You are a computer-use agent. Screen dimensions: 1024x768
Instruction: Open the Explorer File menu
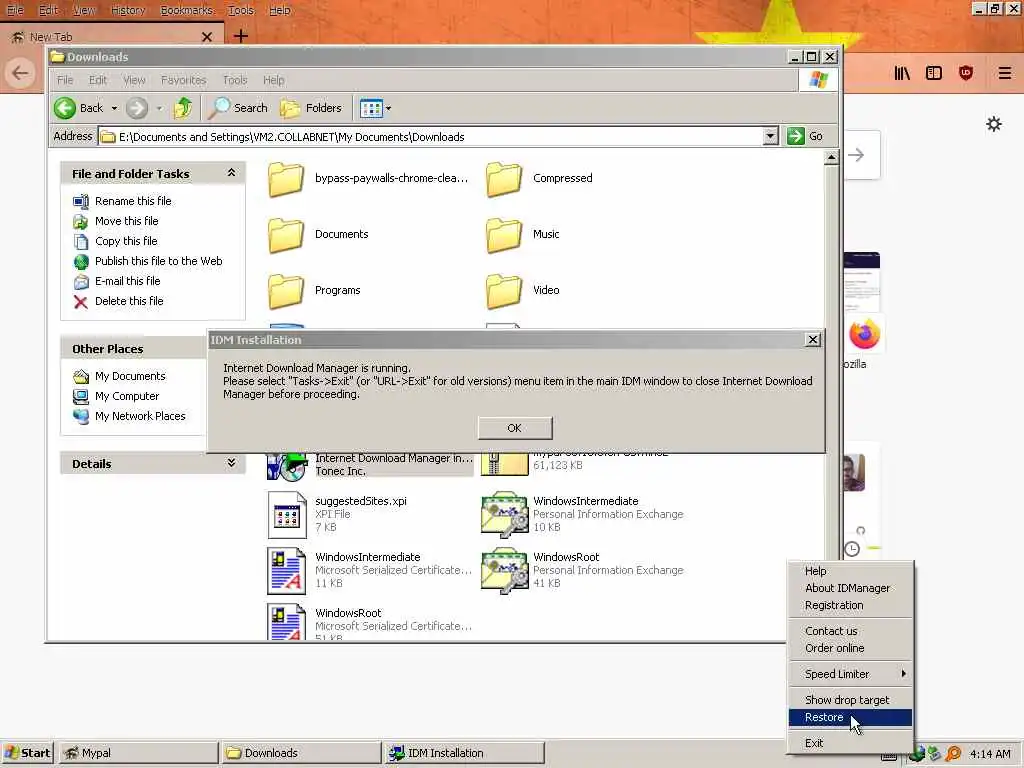click(x=65, y=80)
